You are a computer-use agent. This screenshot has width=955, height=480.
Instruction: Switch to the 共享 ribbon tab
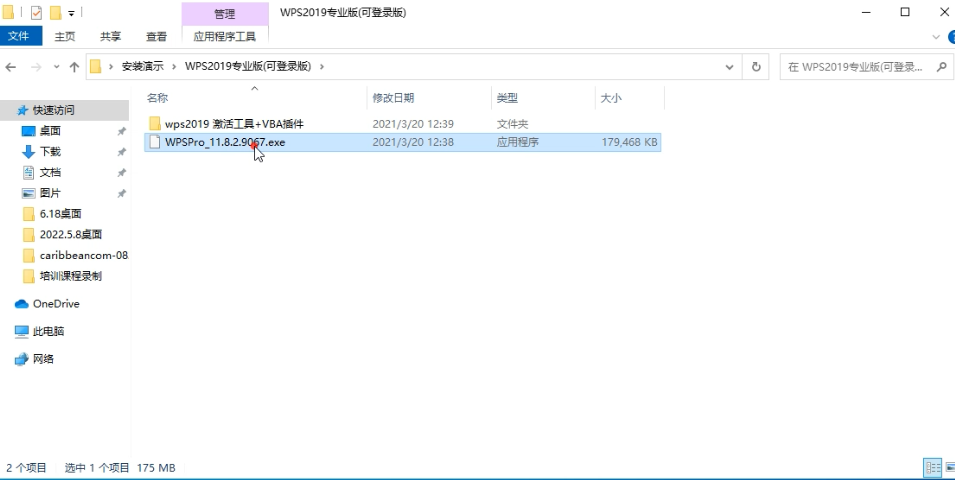point(110,37)
